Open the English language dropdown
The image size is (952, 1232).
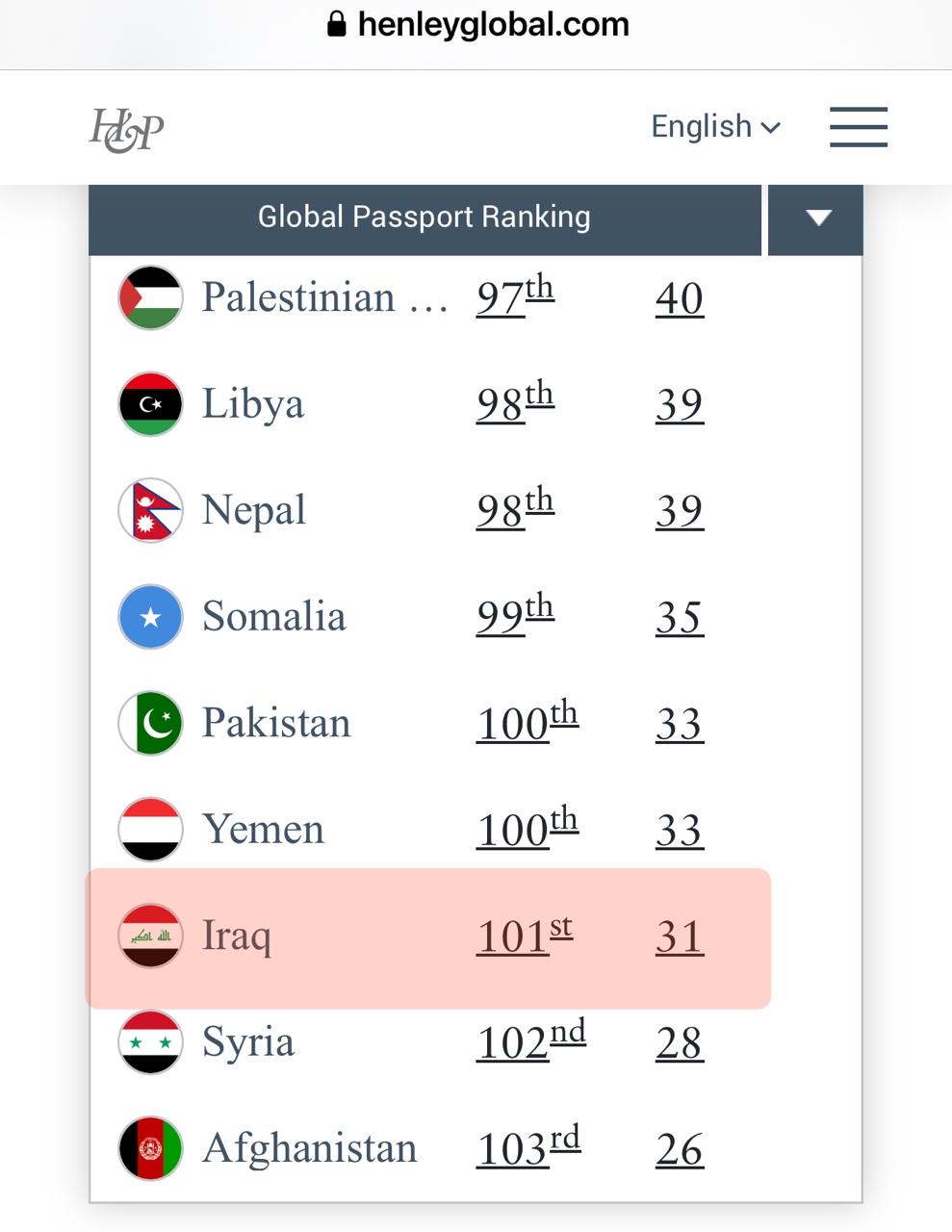pos(716,126)
